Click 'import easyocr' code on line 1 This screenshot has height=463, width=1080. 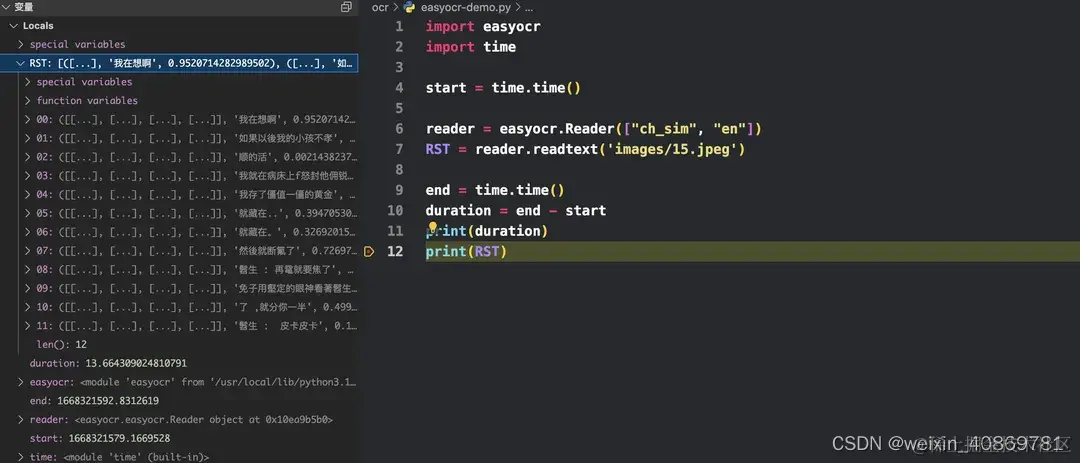point(483,27)
